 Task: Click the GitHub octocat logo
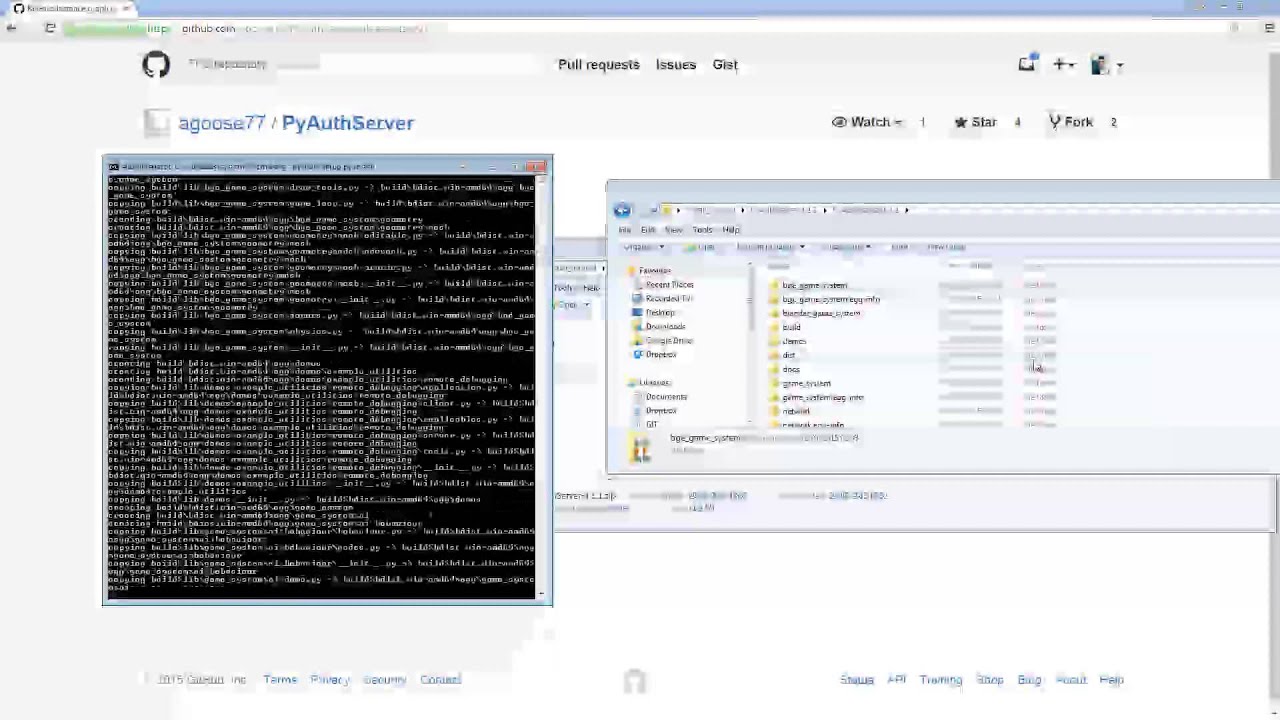(156, 65)
